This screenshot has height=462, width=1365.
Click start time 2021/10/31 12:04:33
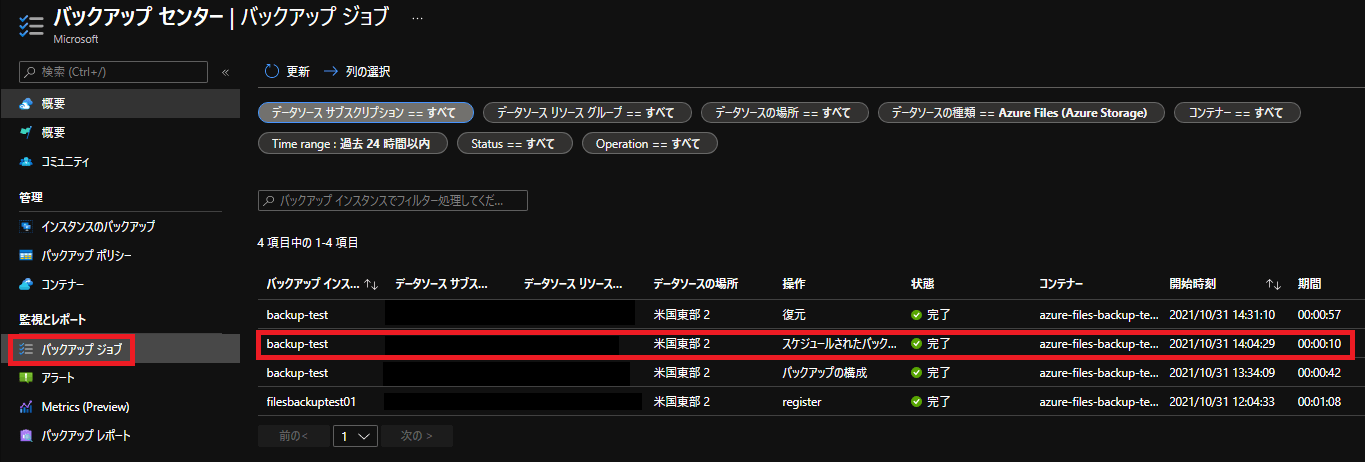pyautogui.click(x=1224, y=402)
